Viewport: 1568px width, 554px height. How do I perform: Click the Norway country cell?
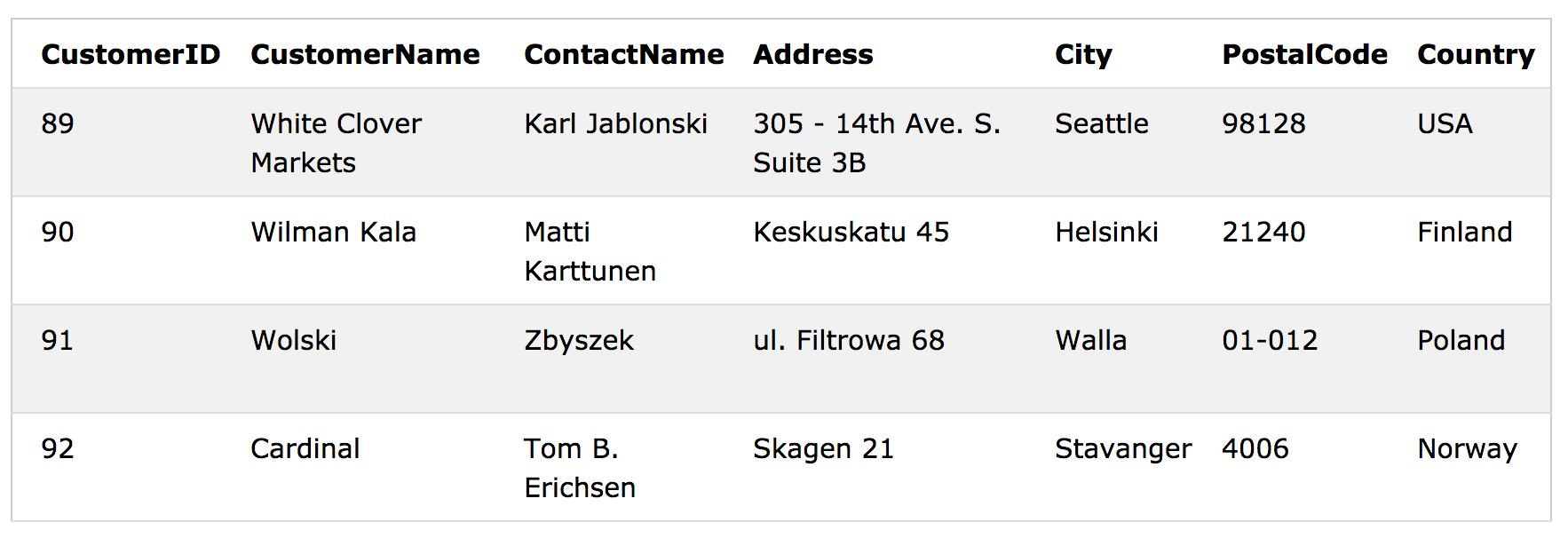tap(1467, 448)
